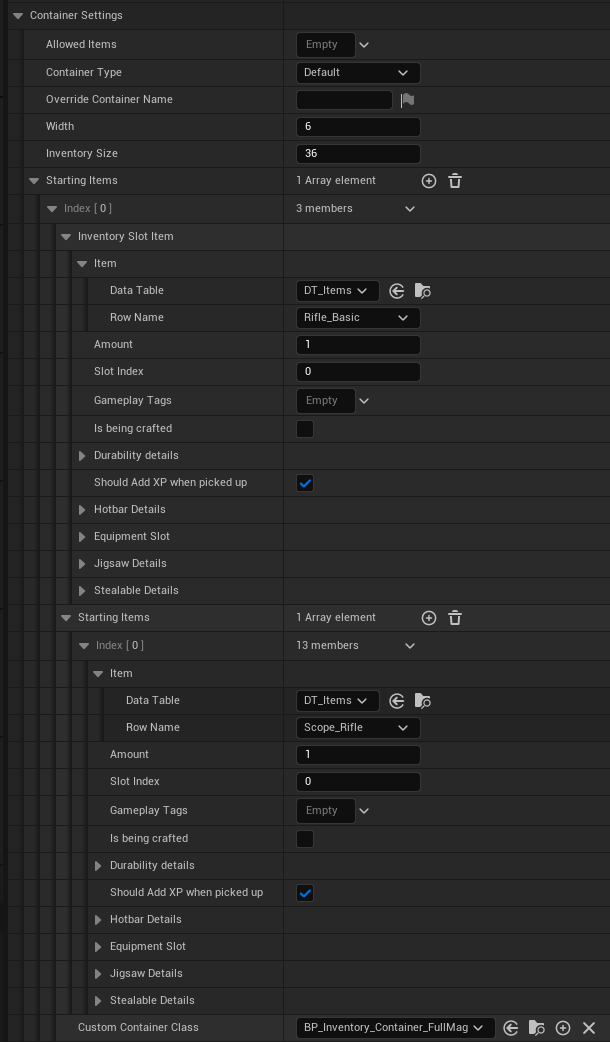Expand Equipment Slot under Rifle_Basic item
Viewport: 610px width, 1042px height.
(x=82, y=537)
